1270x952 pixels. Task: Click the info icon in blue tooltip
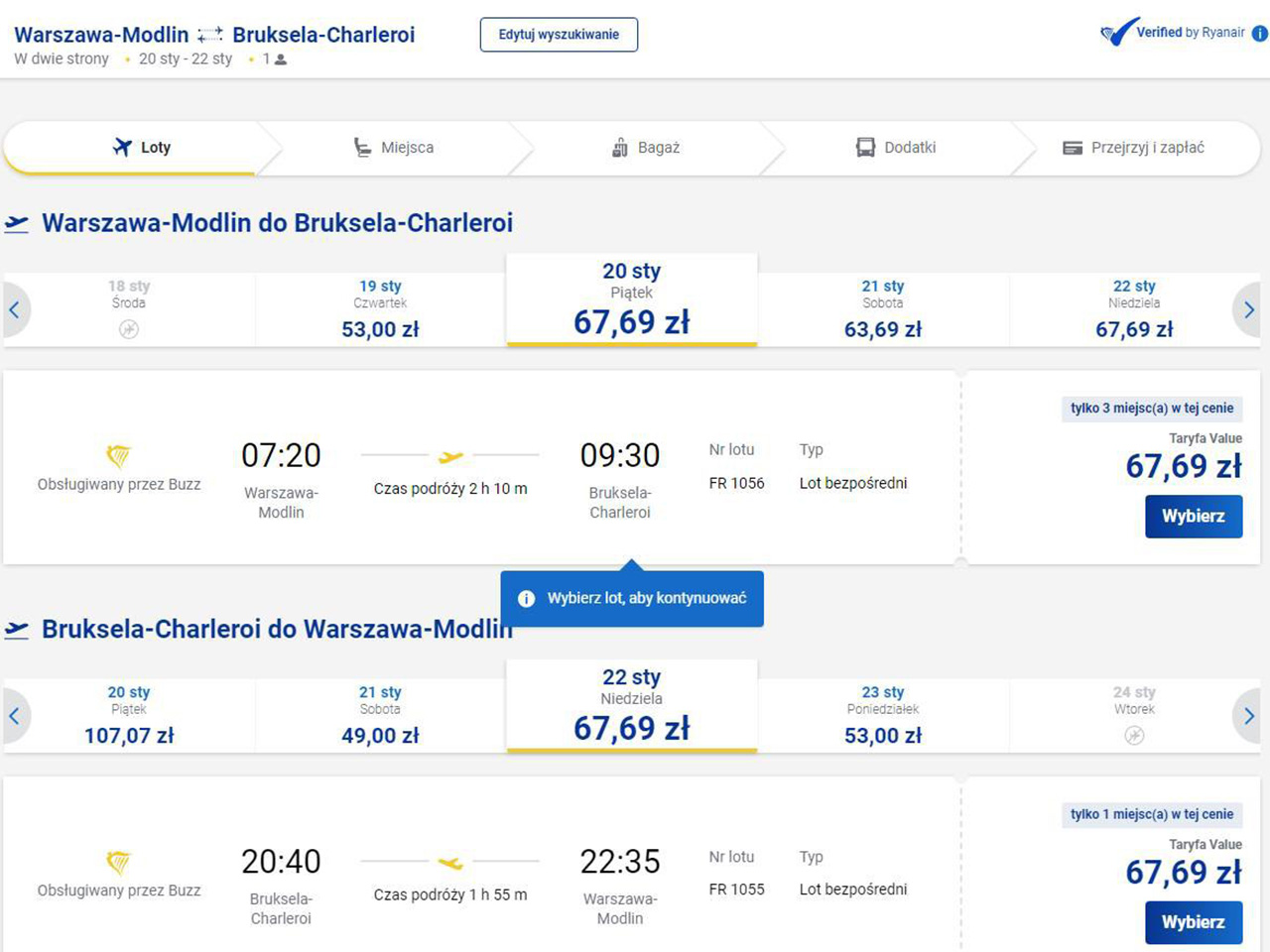[x=527, y=599]
